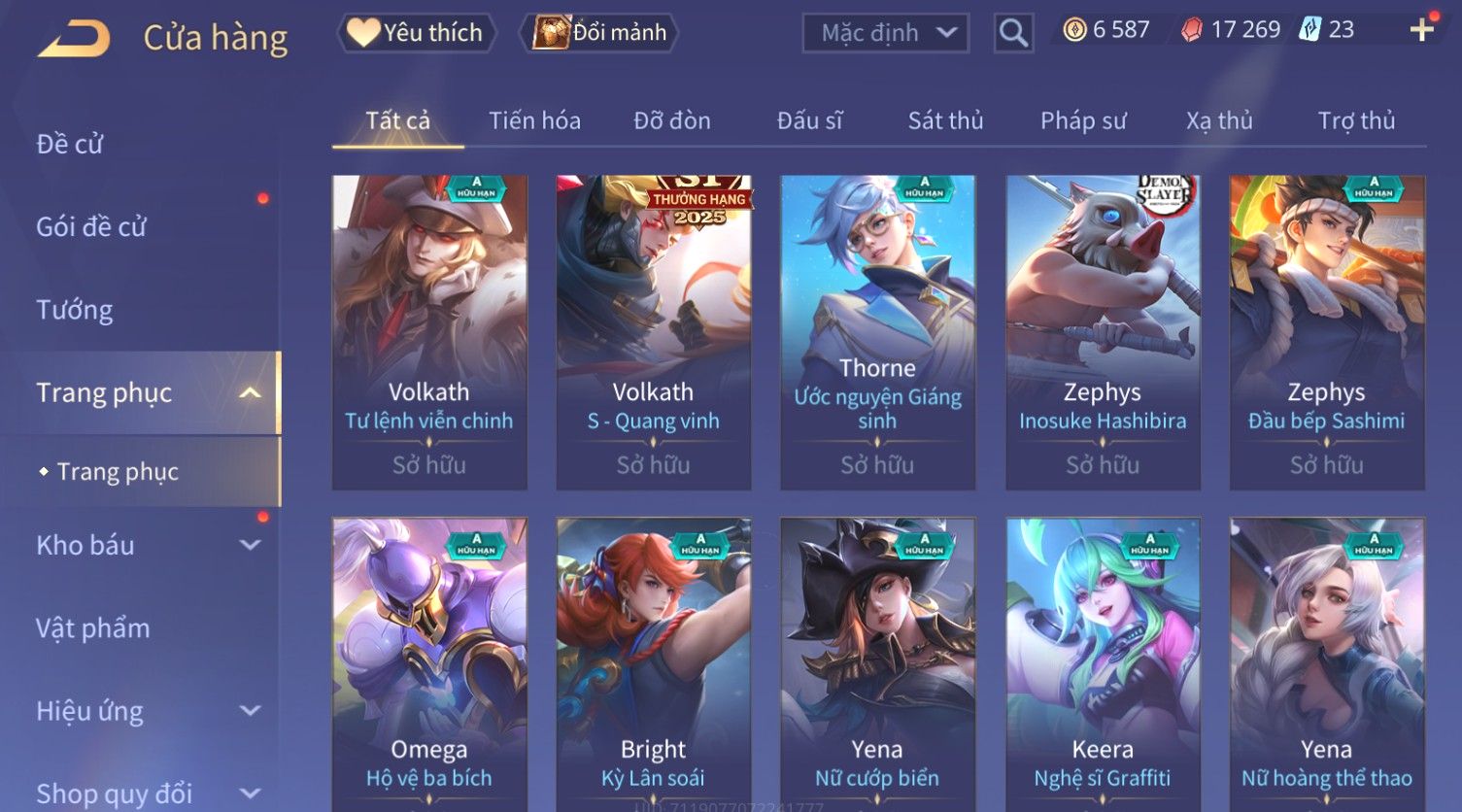Switch to the Sát thủ tab

point(945,120)
